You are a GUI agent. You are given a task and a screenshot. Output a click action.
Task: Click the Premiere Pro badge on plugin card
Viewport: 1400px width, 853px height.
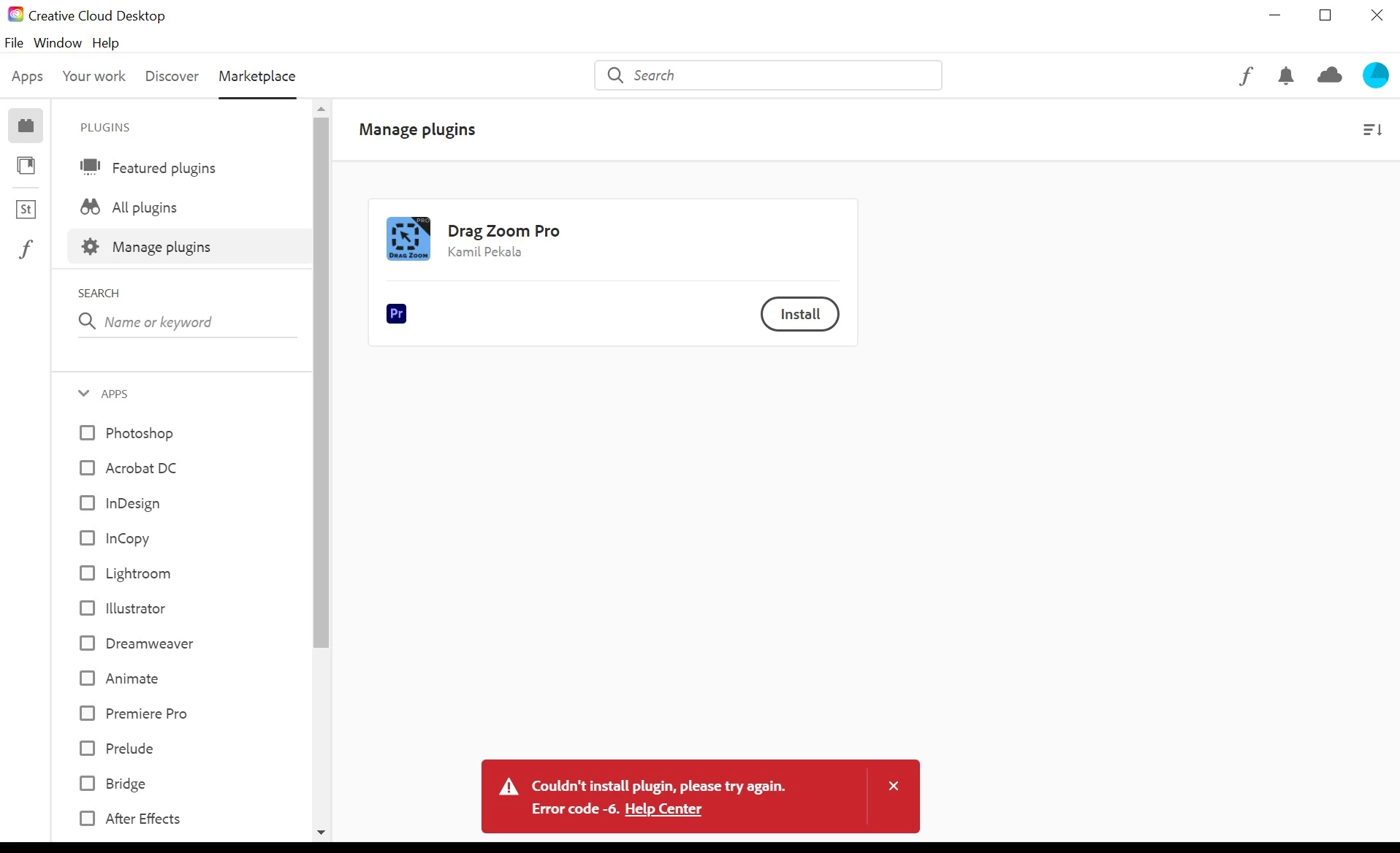[396, 314]
